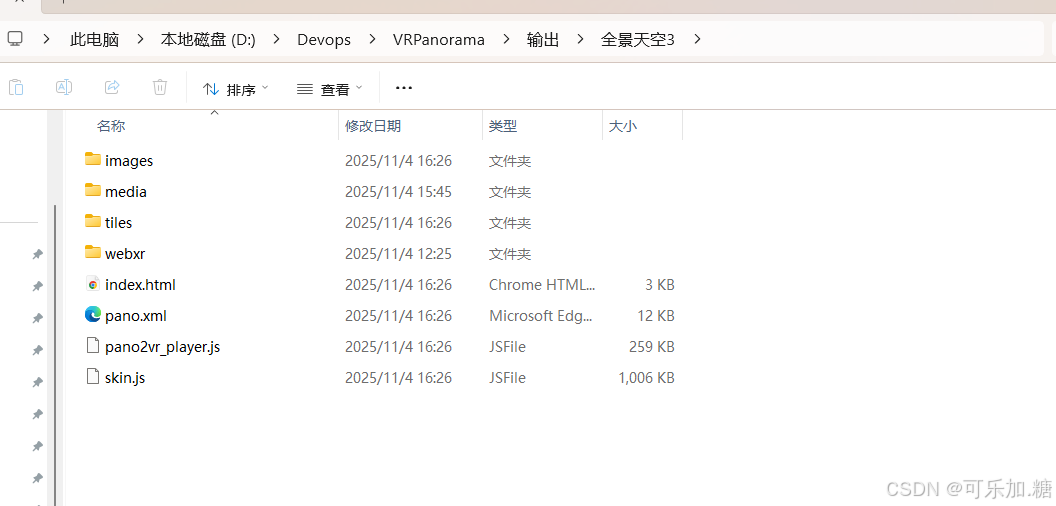Click the Paste clipboard icon in toolbar
The width and height of the screenshot is (1056, 506).
tap(16, 87)
